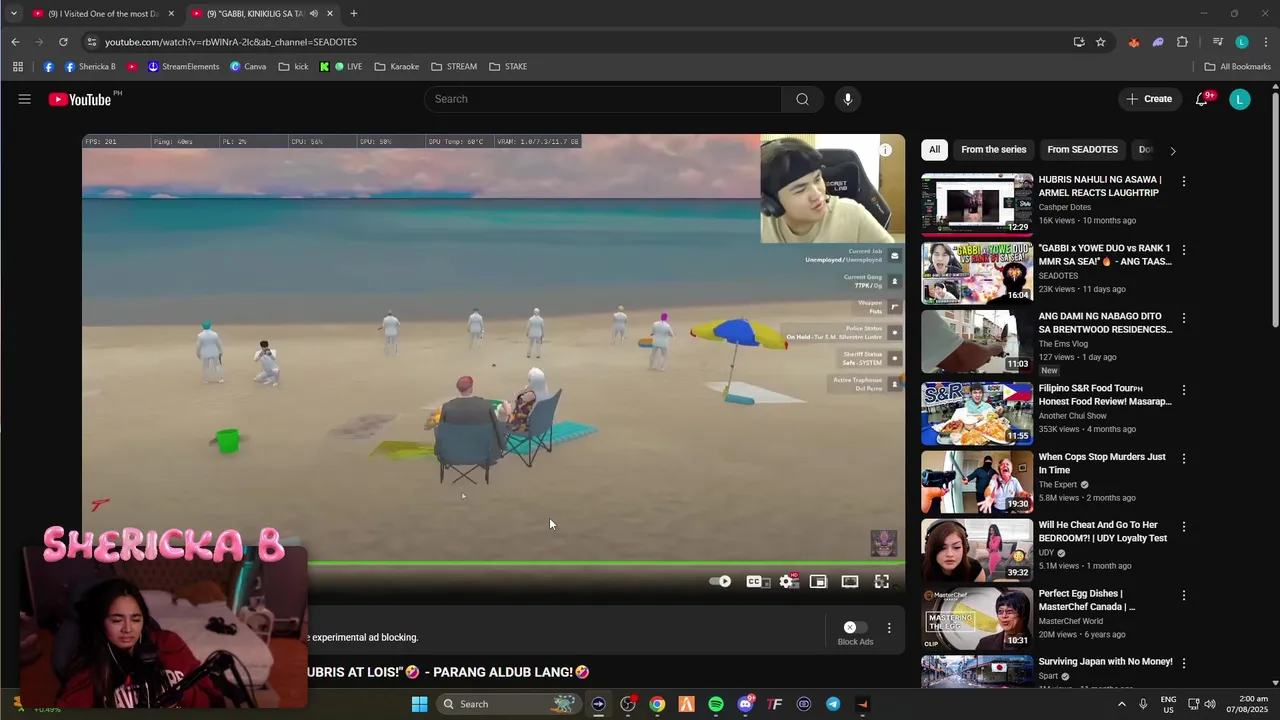
Task: Open video player settings gear
Action: (x=788, y=582)
